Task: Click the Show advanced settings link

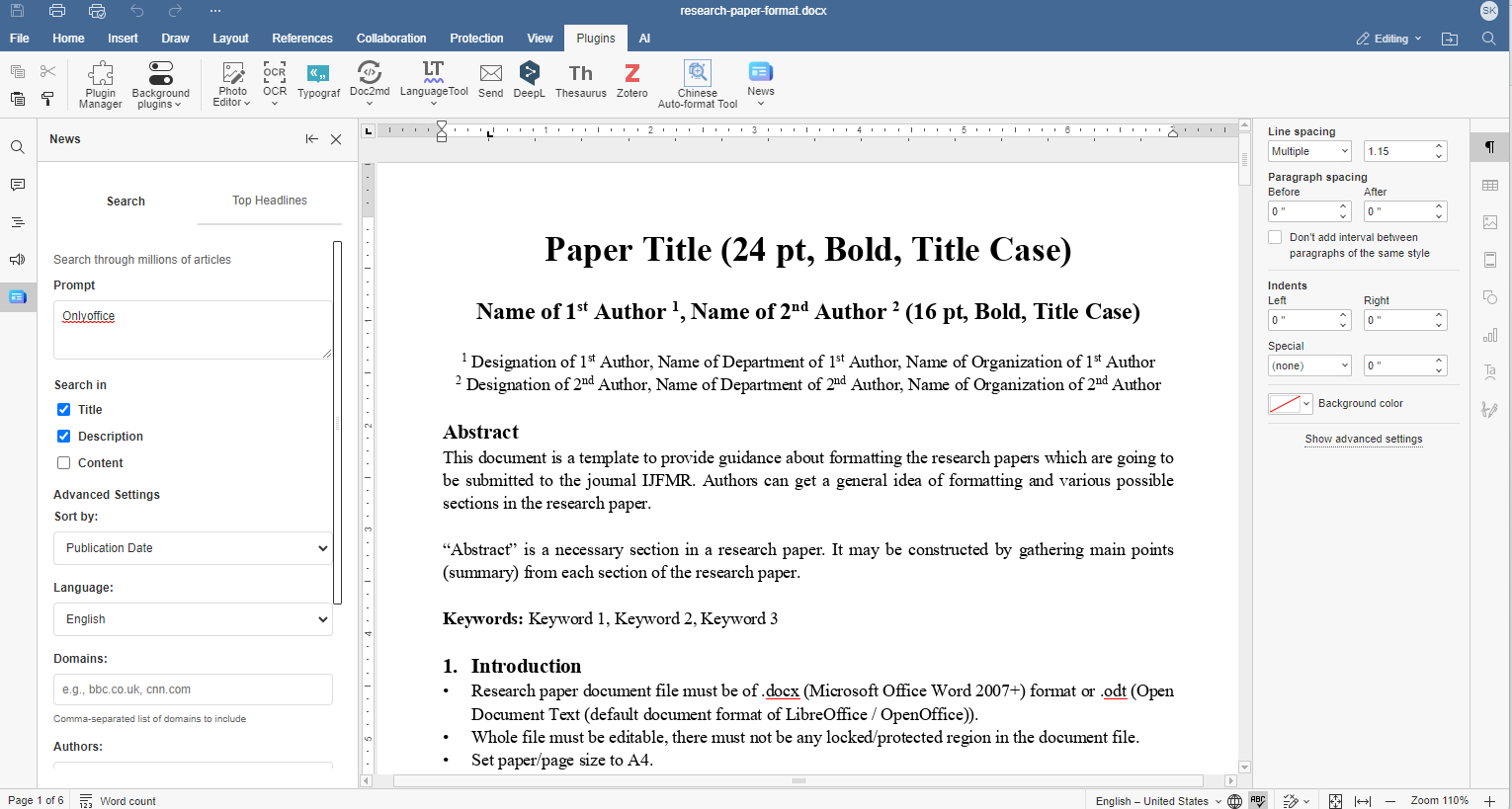Action: (x=1364, y=439)
